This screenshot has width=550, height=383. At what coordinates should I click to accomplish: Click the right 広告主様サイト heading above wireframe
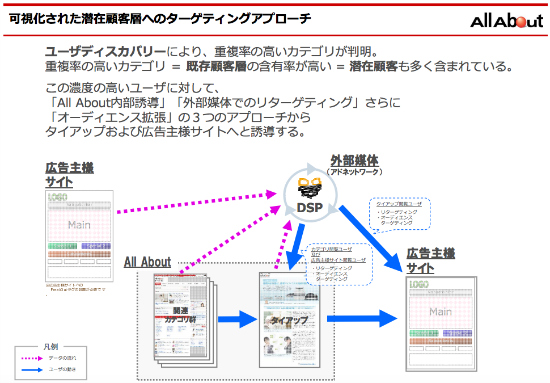[431, 261]
